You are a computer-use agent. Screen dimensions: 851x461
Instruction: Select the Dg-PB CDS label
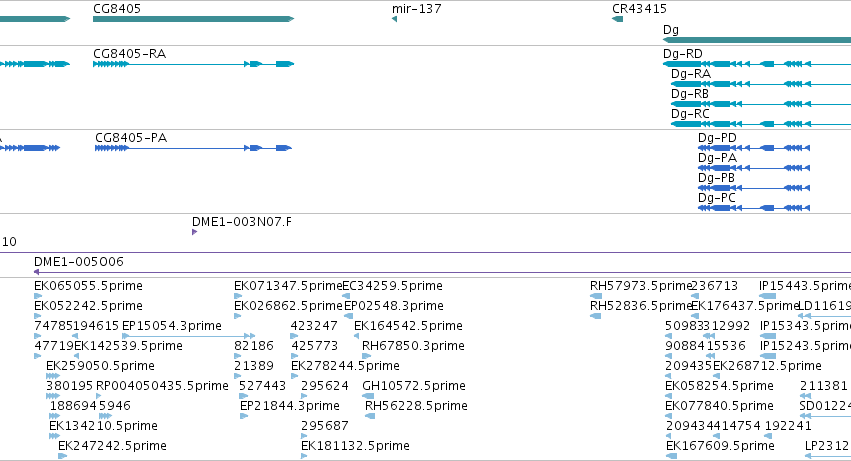(x=716, y=178)
